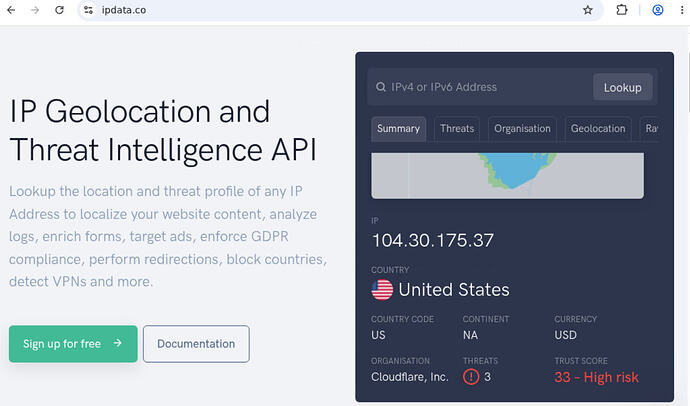Open site information icon in address bar
Image resolution: width=690 pixels, height=406 pixels.
[x=88, y=10]
